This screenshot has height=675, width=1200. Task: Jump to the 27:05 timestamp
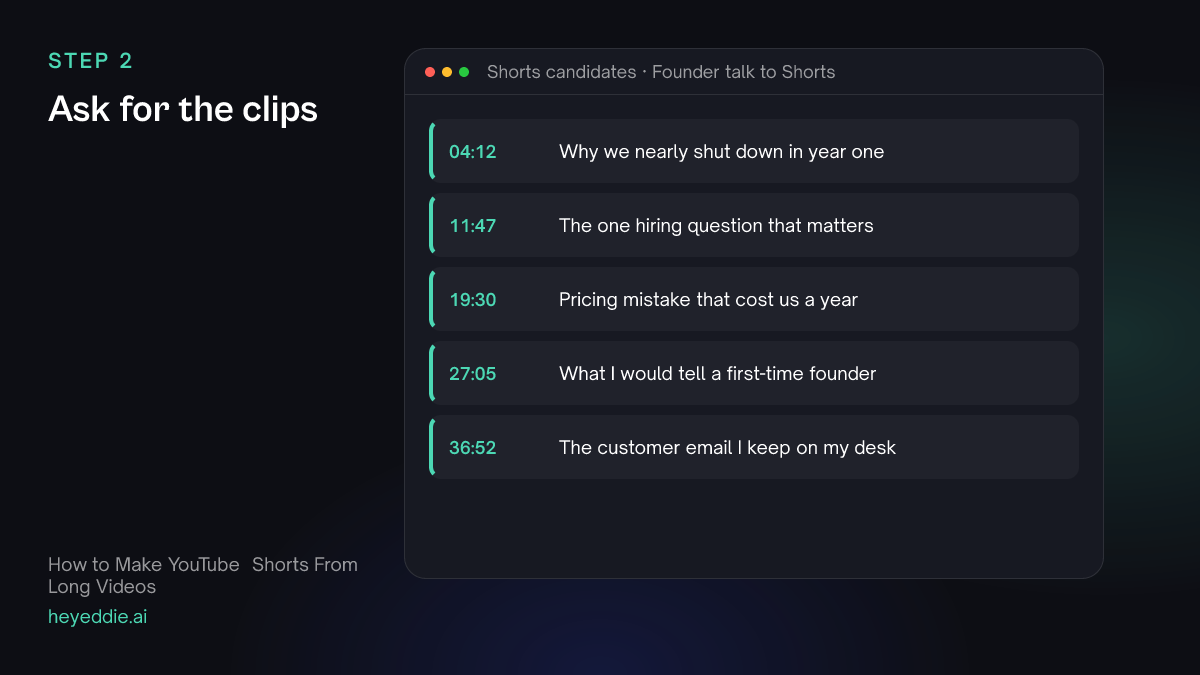pyautogui.click(x=472, y=374)
